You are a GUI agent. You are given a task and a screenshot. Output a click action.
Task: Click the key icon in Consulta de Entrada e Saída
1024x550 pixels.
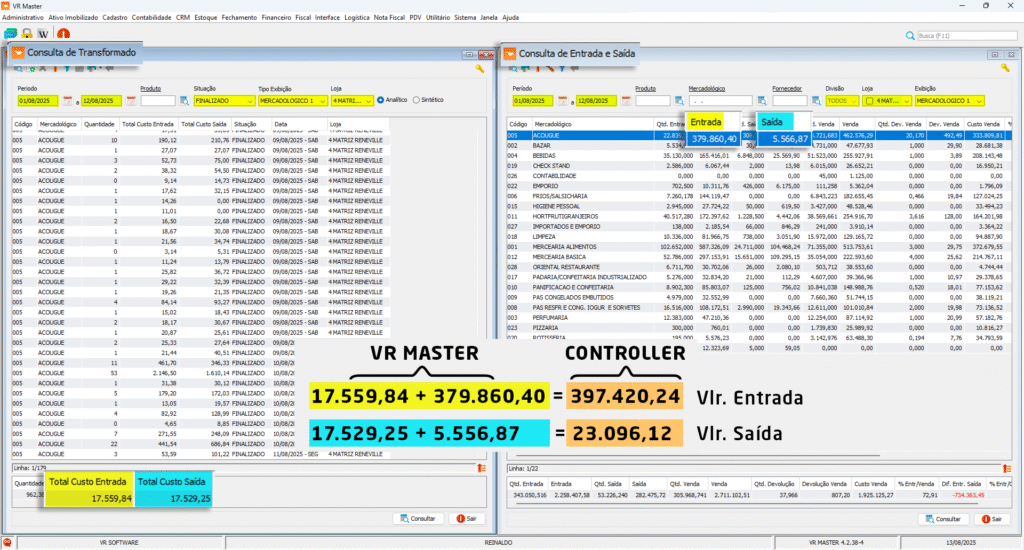point(1005,68)
